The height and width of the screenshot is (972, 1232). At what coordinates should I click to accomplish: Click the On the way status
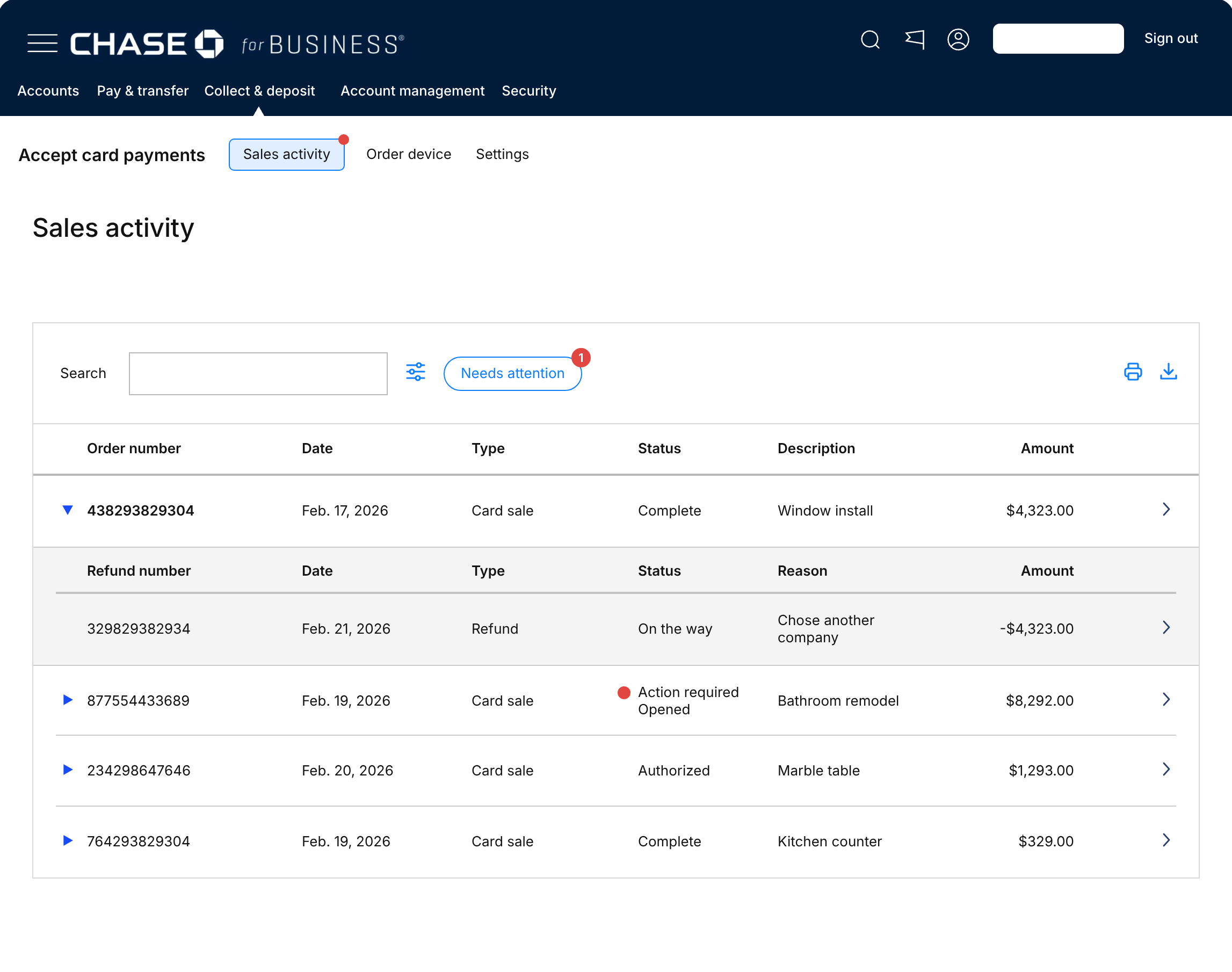coord(675,629)
